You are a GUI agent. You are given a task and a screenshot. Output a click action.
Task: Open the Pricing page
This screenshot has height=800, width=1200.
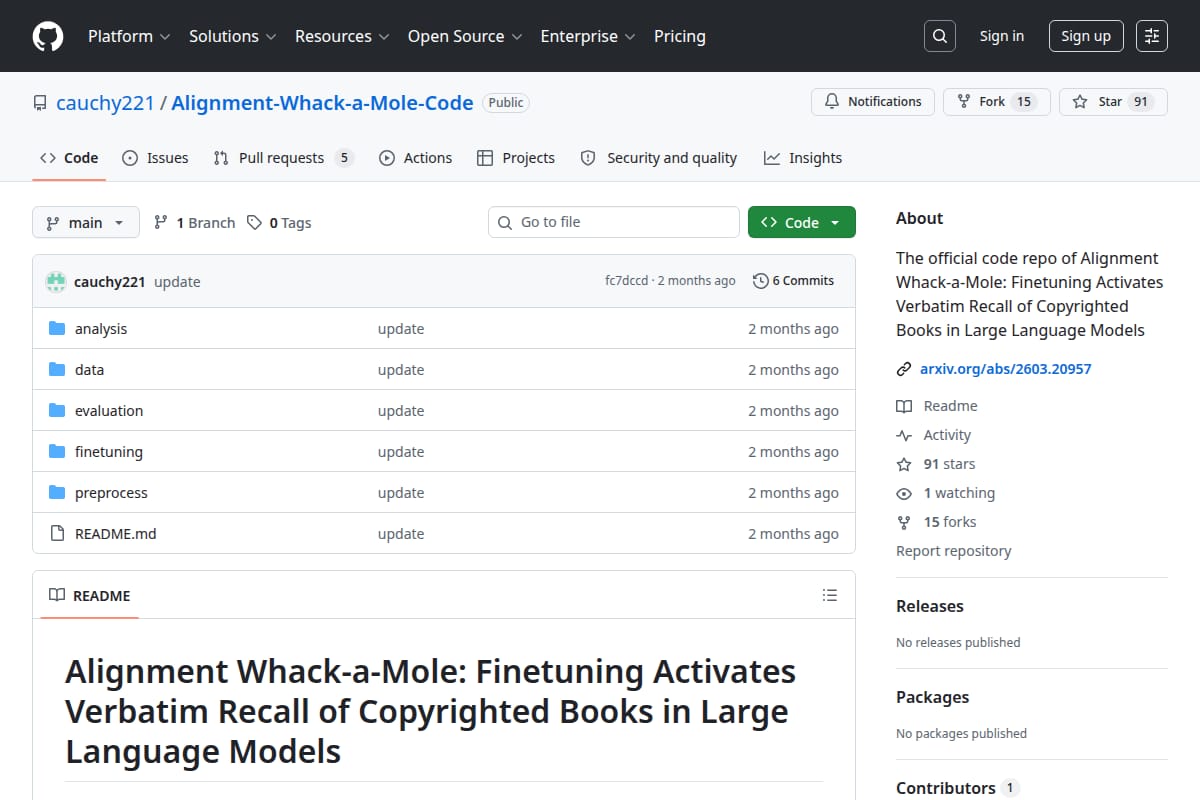(x=680, y=36)
